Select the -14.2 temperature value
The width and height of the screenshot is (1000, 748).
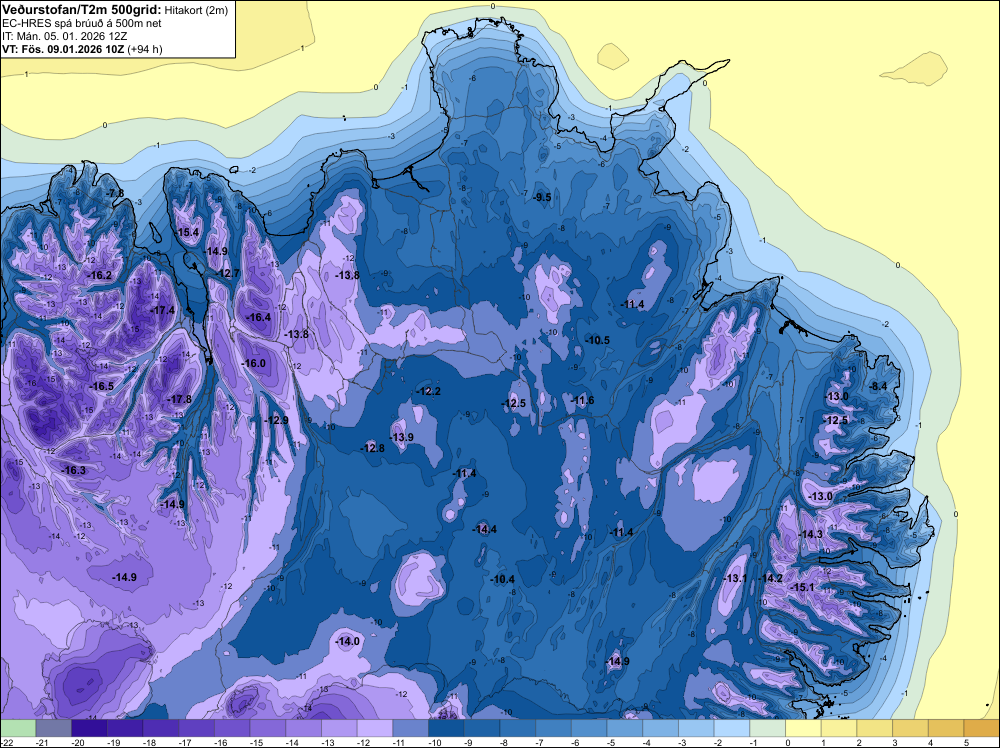click(770, 578)
